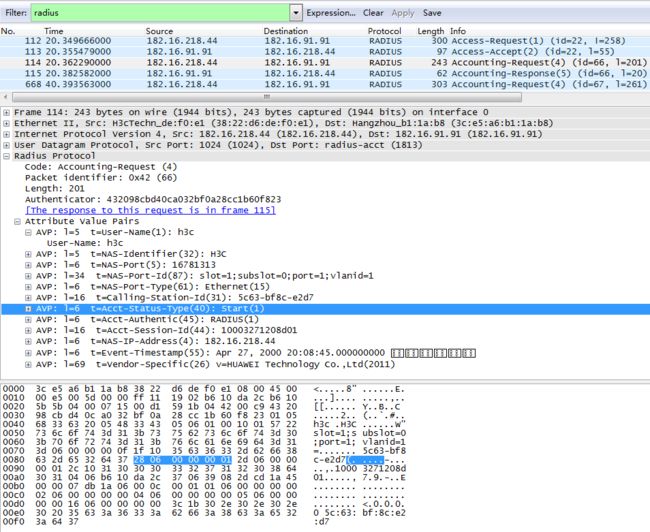The width and height of the screenshot is (650, 532).
Task: Select the Packet identifier: 0x42 line
Action: tap(101, 177)
